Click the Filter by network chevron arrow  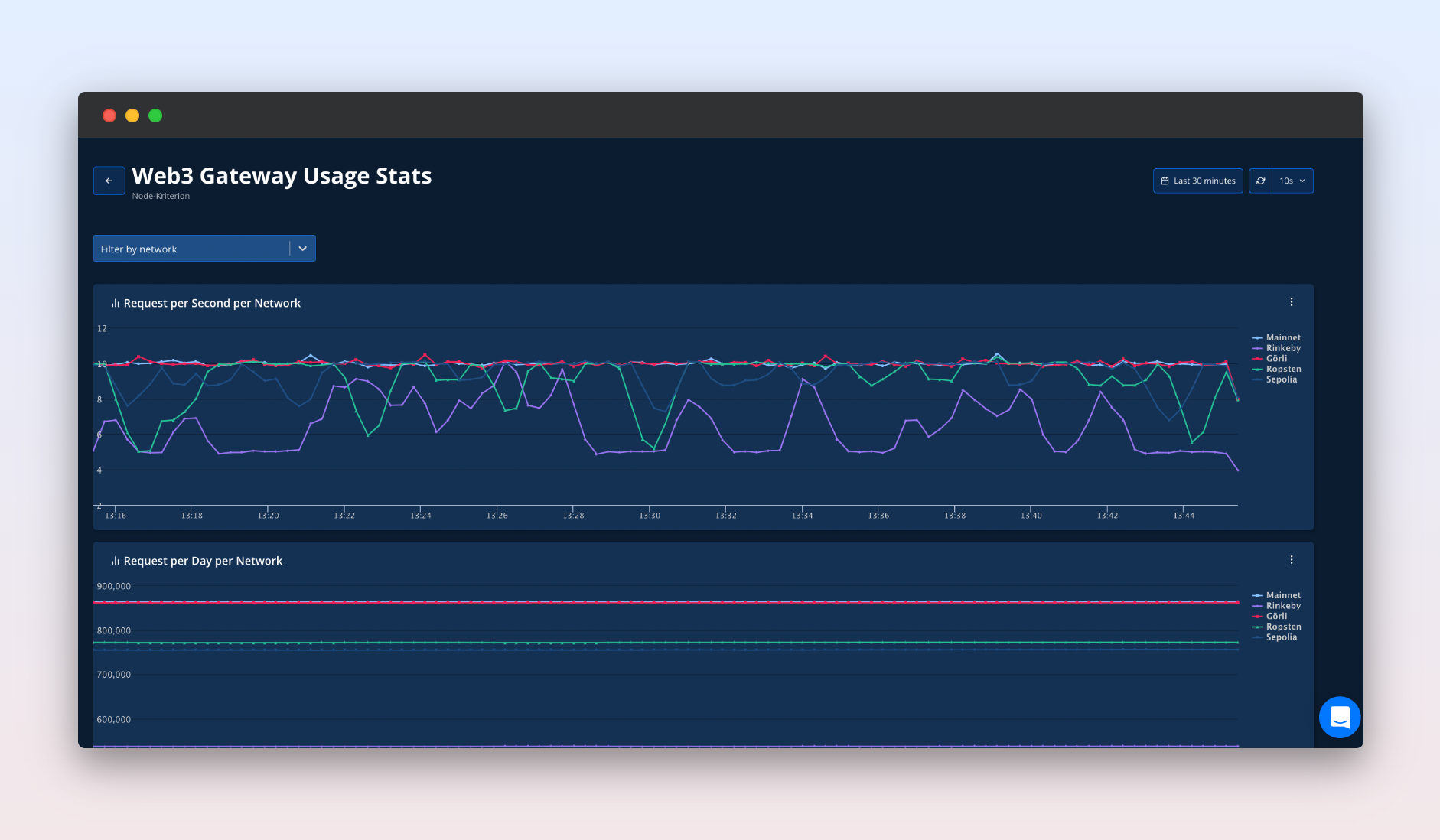(302, 249)
